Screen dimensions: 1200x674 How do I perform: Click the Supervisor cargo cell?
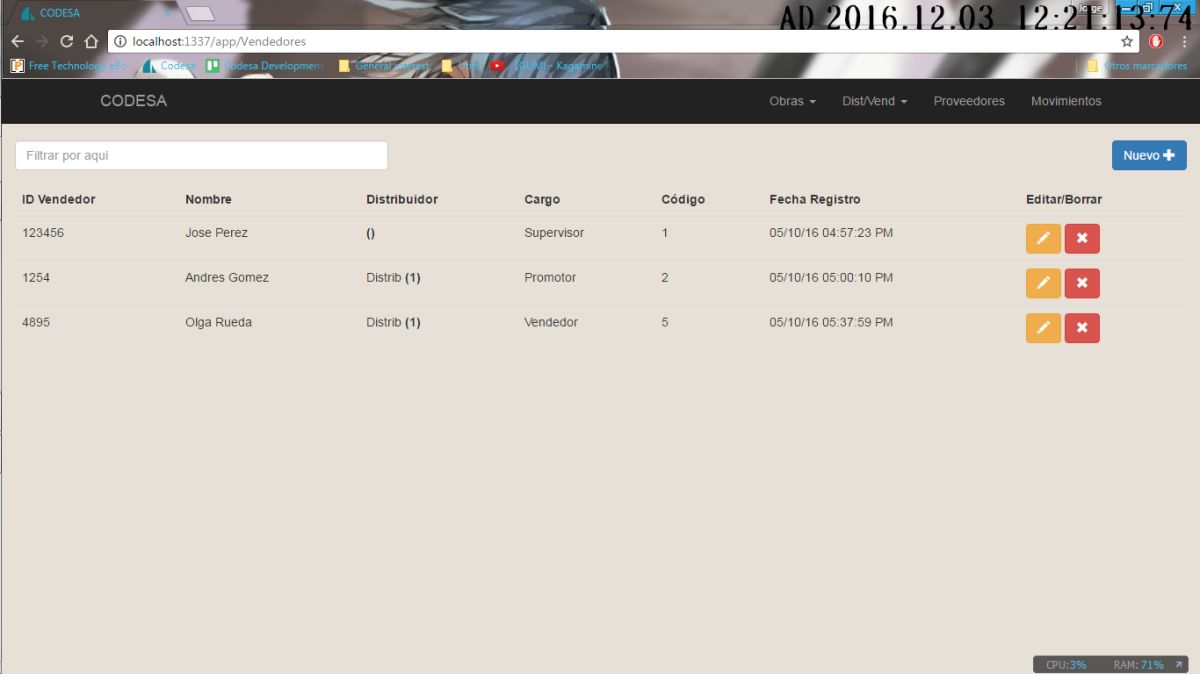pyautogui.click(x=554, y=232)
